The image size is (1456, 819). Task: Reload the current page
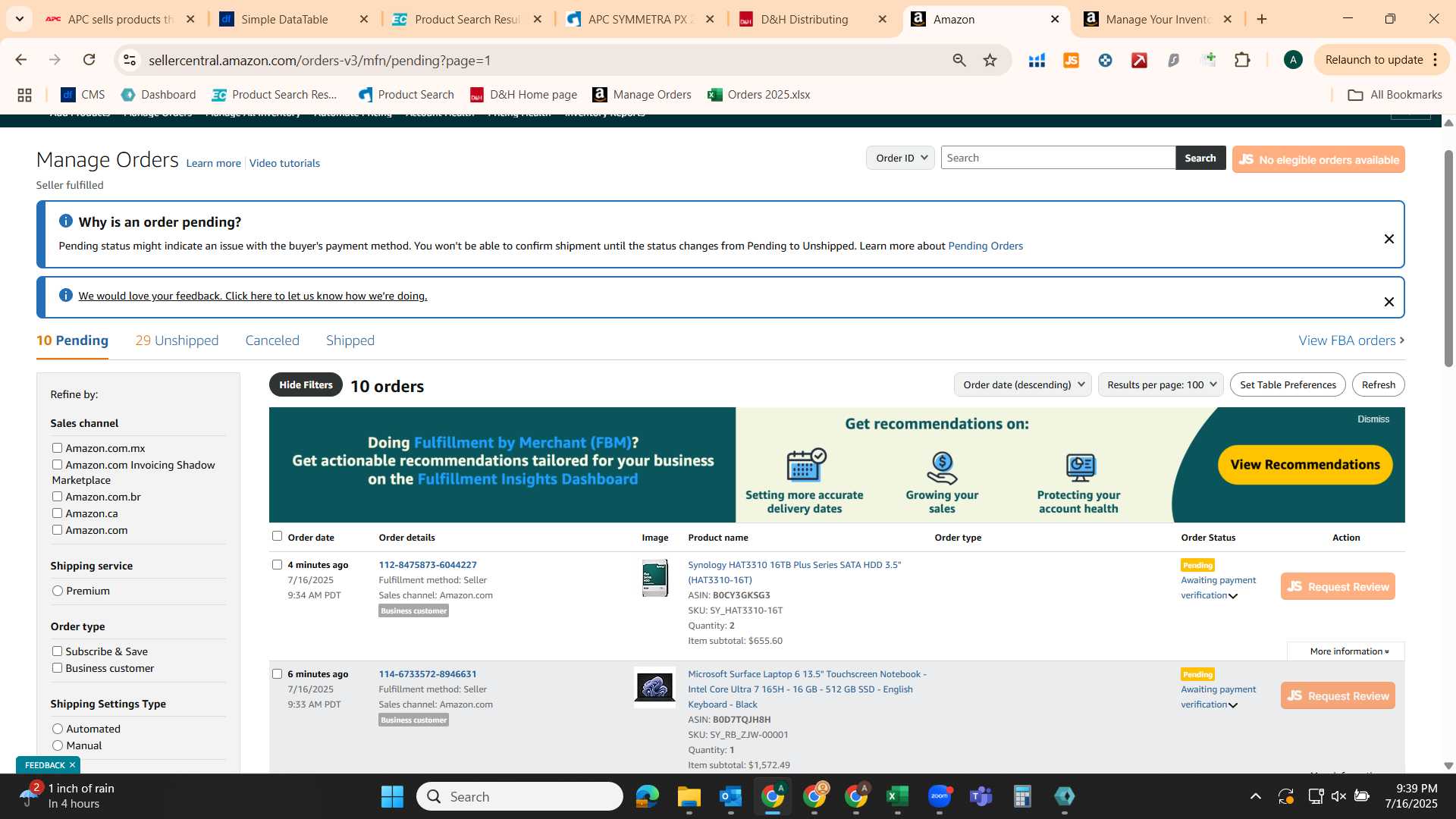click(89, 60)
